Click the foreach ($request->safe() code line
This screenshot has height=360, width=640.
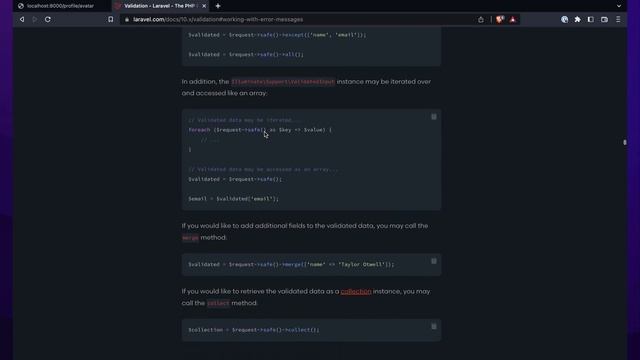(x=260, y=130)
